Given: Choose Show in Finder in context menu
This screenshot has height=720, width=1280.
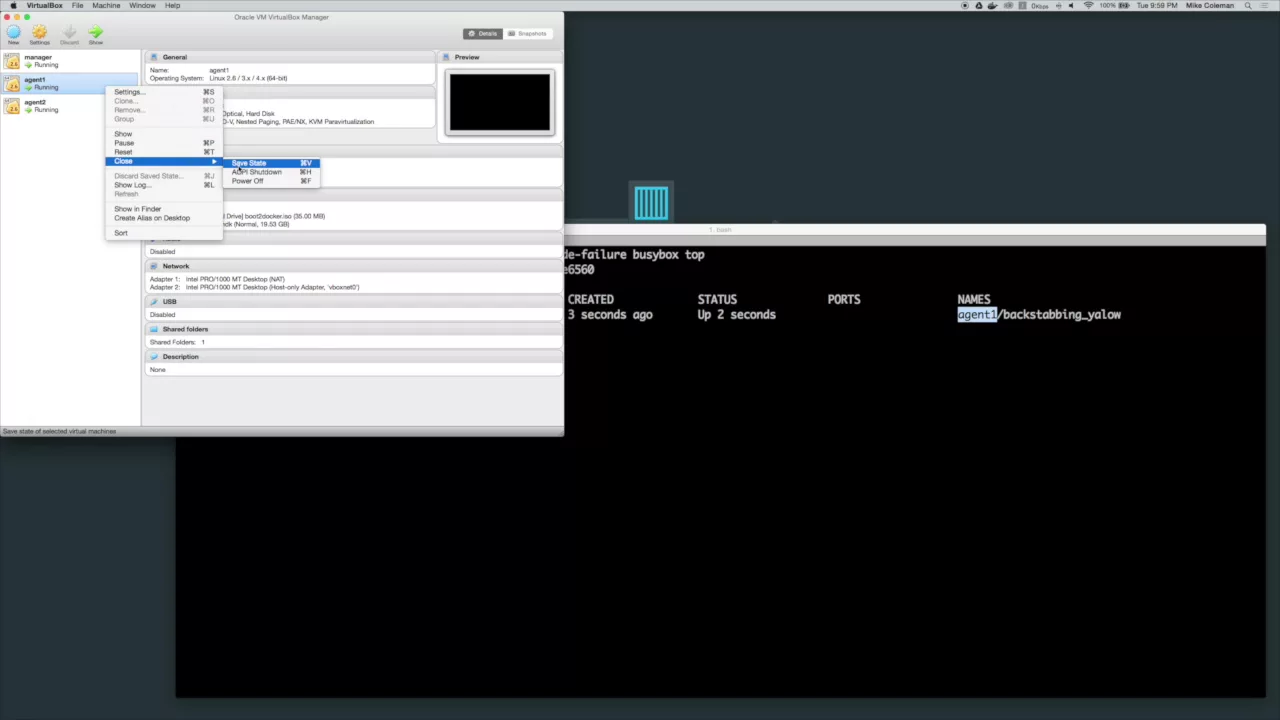Looking at the screenshot, I should [163, 209].
